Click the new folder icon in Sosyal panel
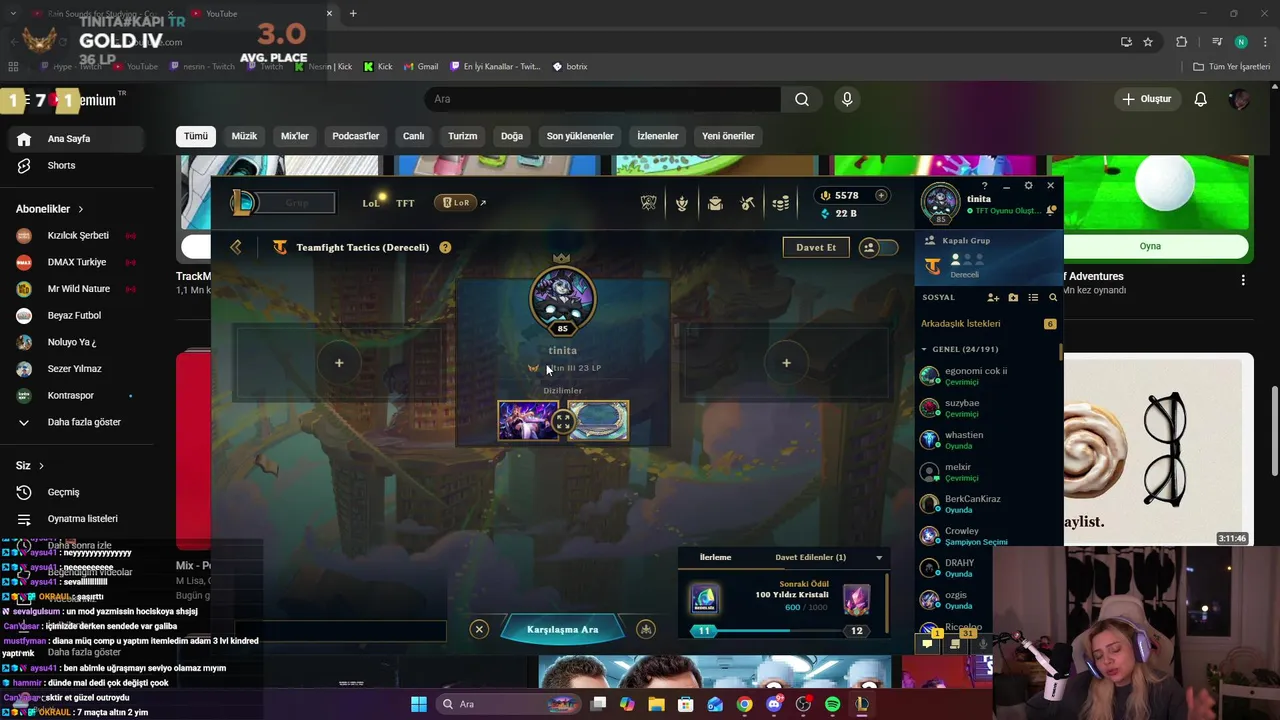The width and height of the screenshot is (1280, 720). pos(1013,297)
